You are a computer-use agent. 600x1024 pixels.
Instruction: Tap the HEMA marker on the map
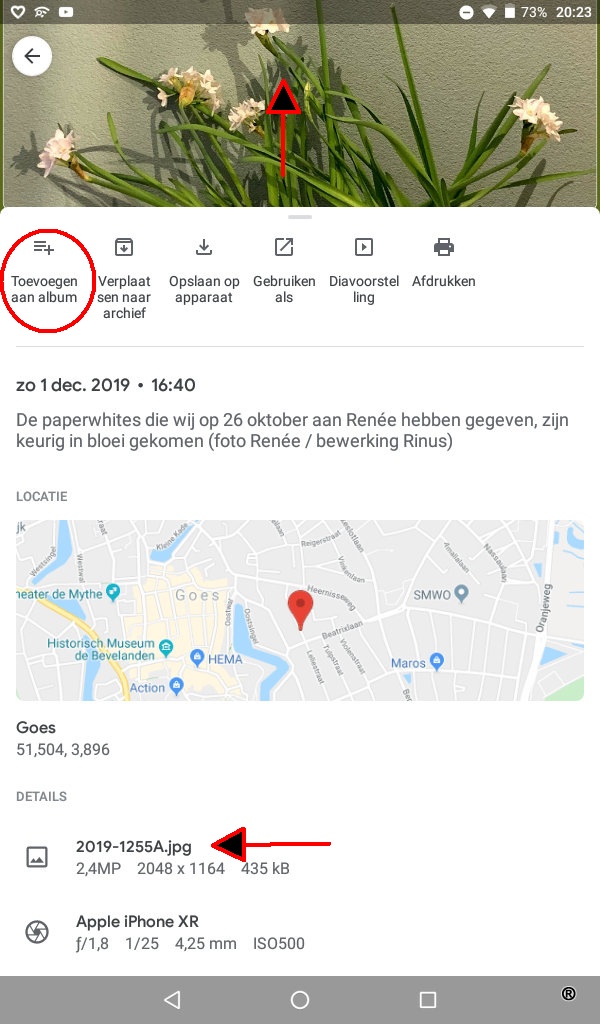coord(198,658)
